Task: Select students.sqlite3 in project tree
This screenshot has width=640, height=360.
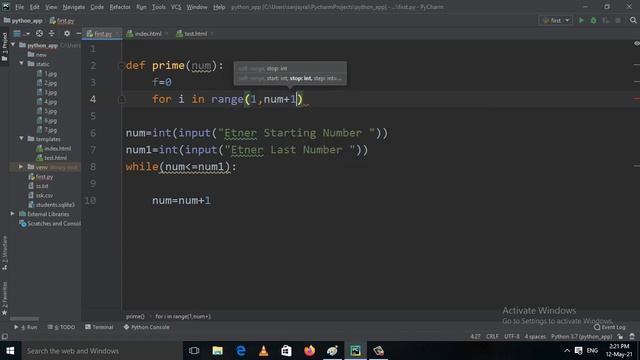Action: click(51, 204)
